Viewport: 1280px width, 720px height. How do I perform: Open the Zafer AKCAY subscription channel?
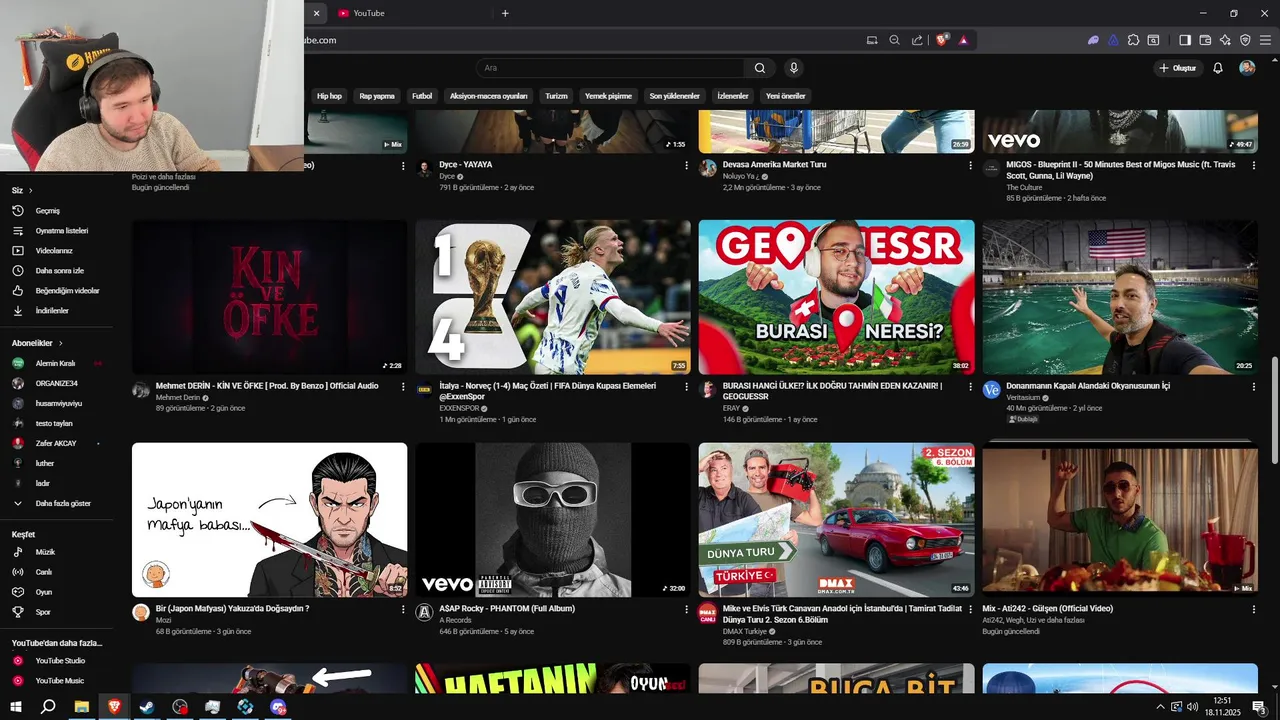[x=56, y=443]
